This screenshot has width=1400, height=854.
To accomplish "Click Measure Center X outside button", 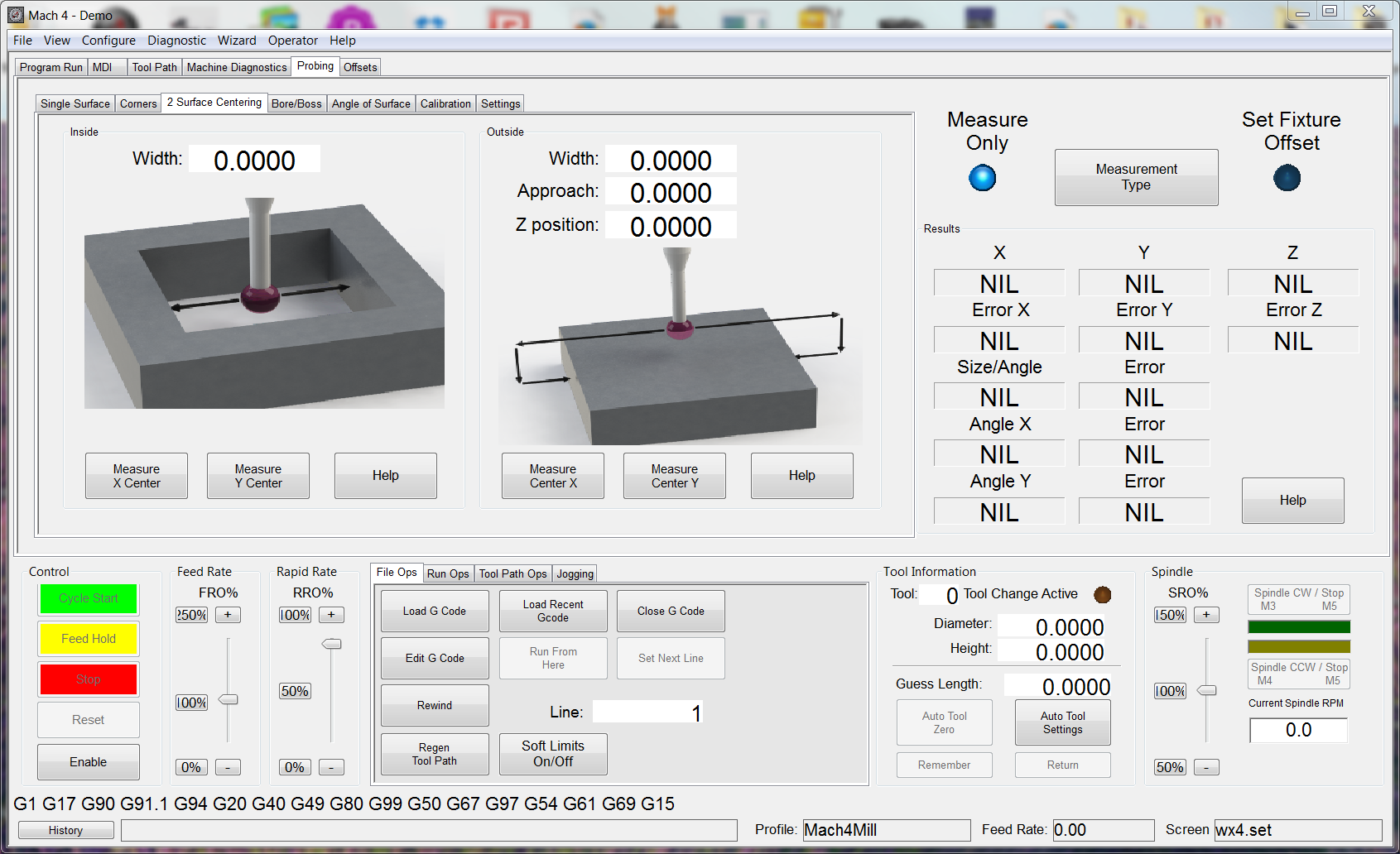I will (x=553, y=476).
